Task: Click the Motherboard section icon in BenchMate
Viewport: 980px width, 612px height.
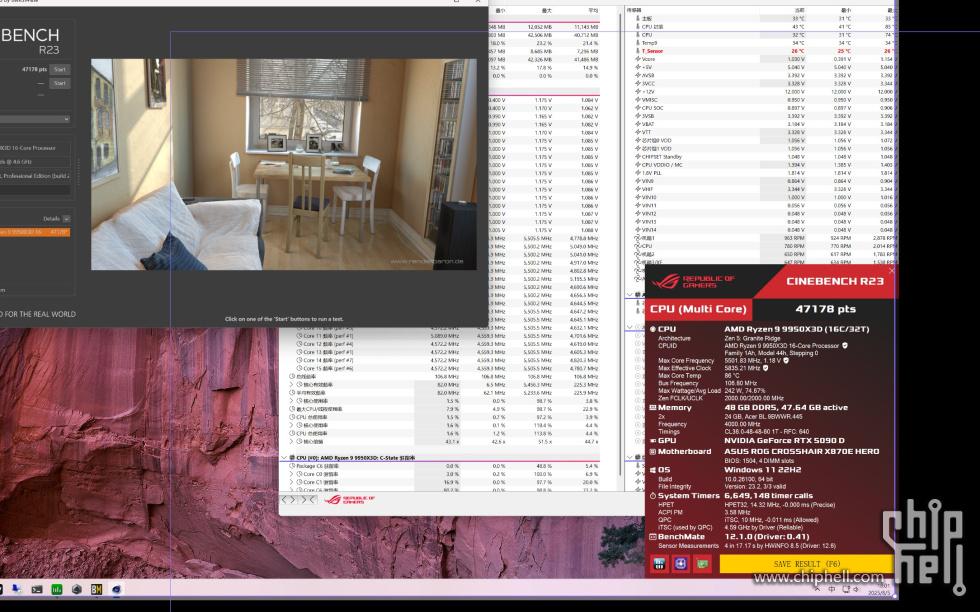Action: pyautogui.click(x=652, y=451)
